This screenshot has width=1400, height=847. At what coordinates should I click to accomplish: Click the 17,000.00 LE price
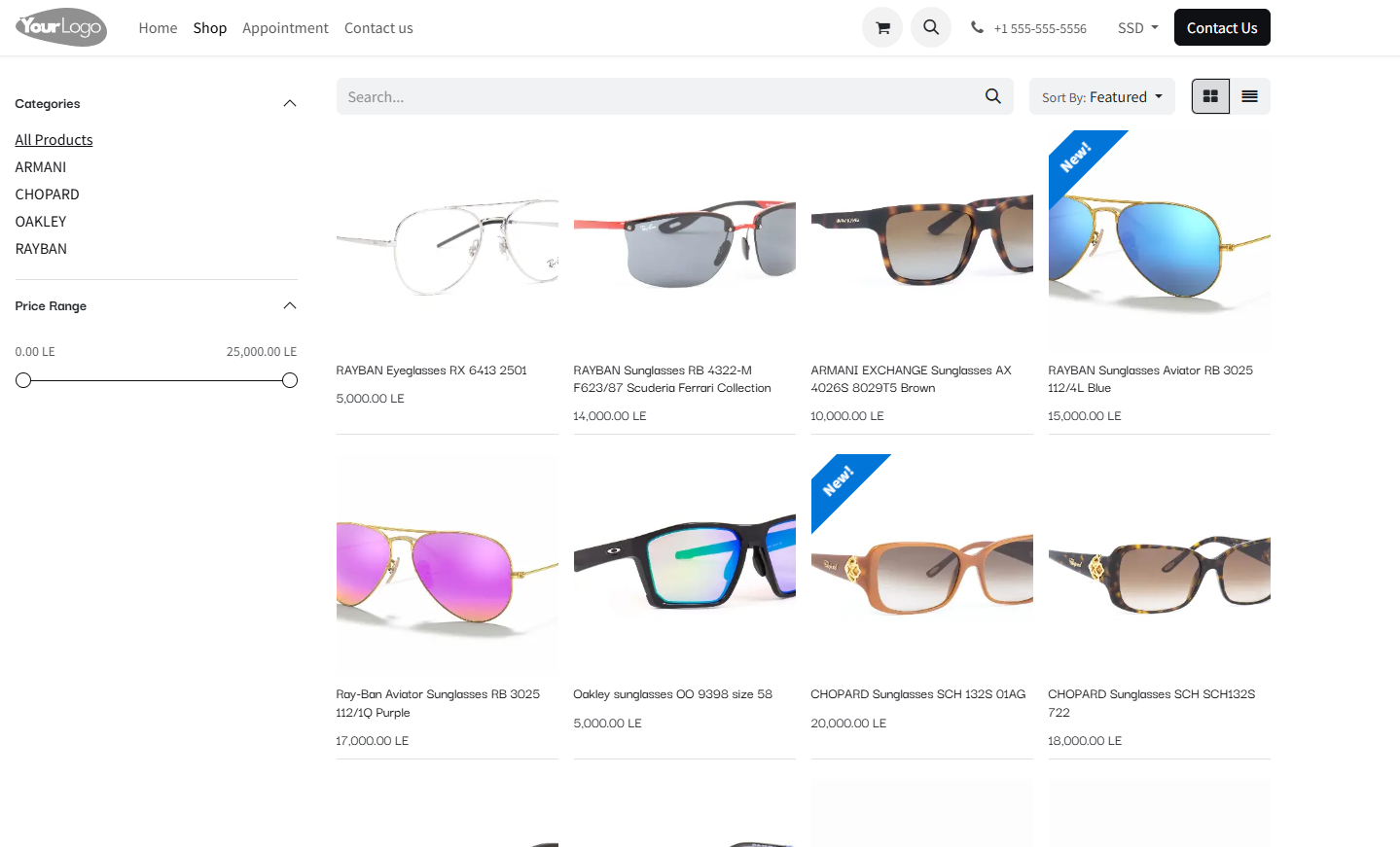pos(373,741)
